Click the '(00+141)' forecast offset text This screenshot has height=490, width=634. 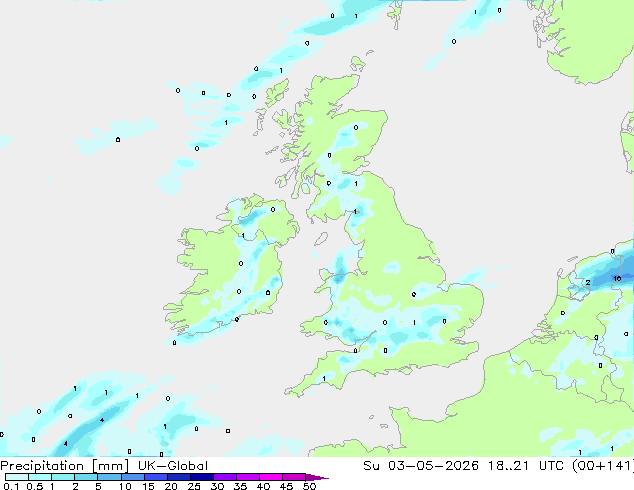click(x=603, y=466)
